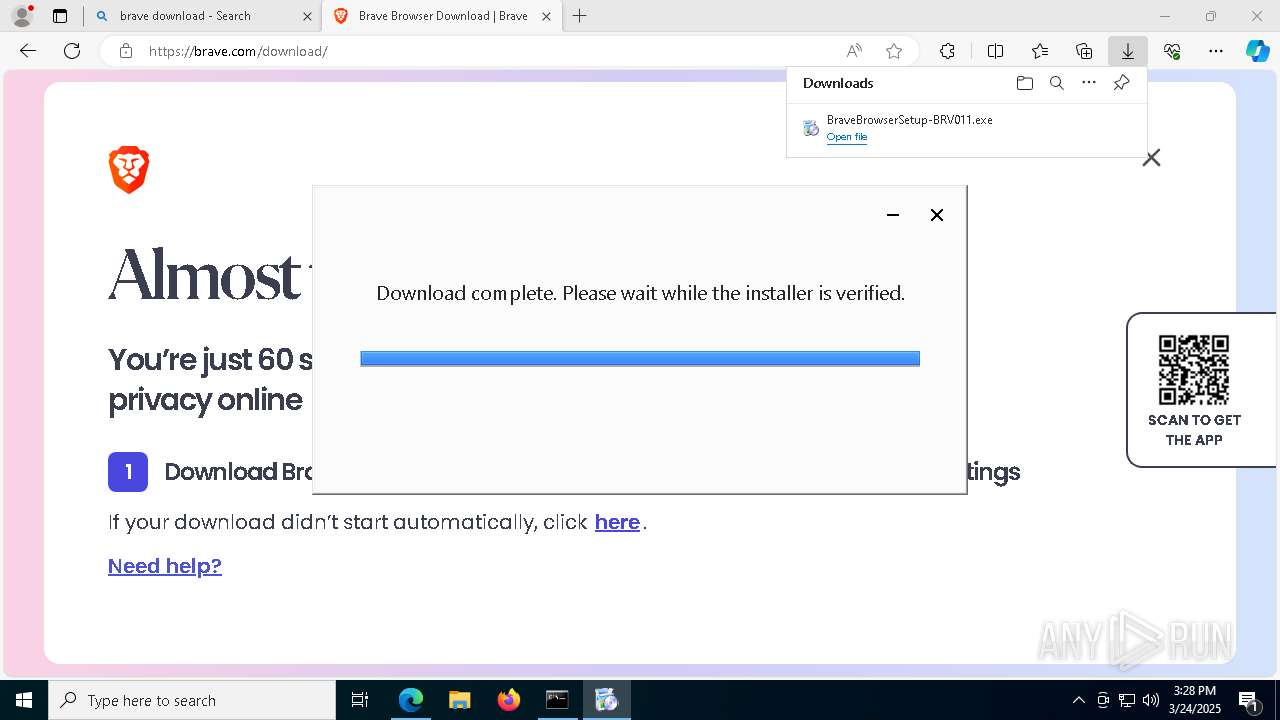Image resolution: width=1280 pixels, height=720 pixels.
Task: Click the 'Type here to search' taskbar box
Action: pos(192,700)
